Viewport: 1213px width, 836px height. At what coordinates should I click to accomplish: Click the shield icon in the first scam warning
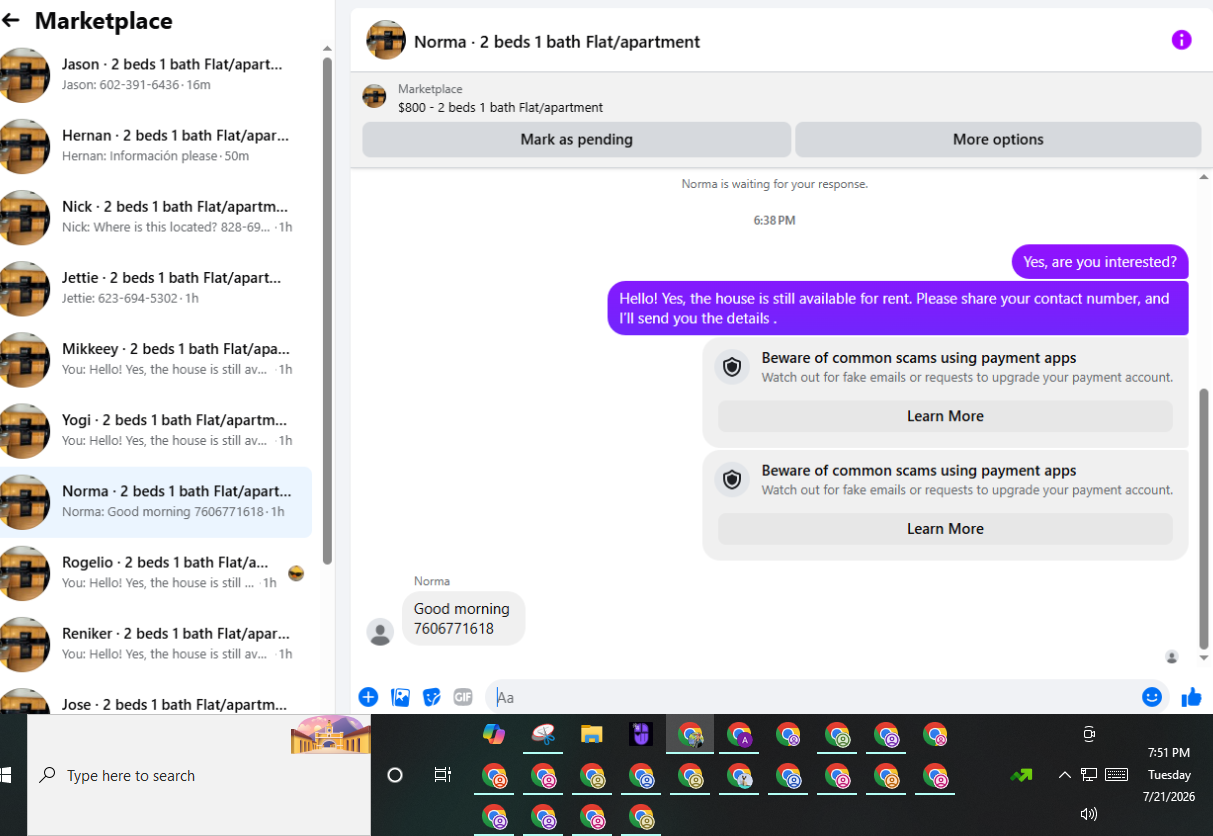pos(732,368)
